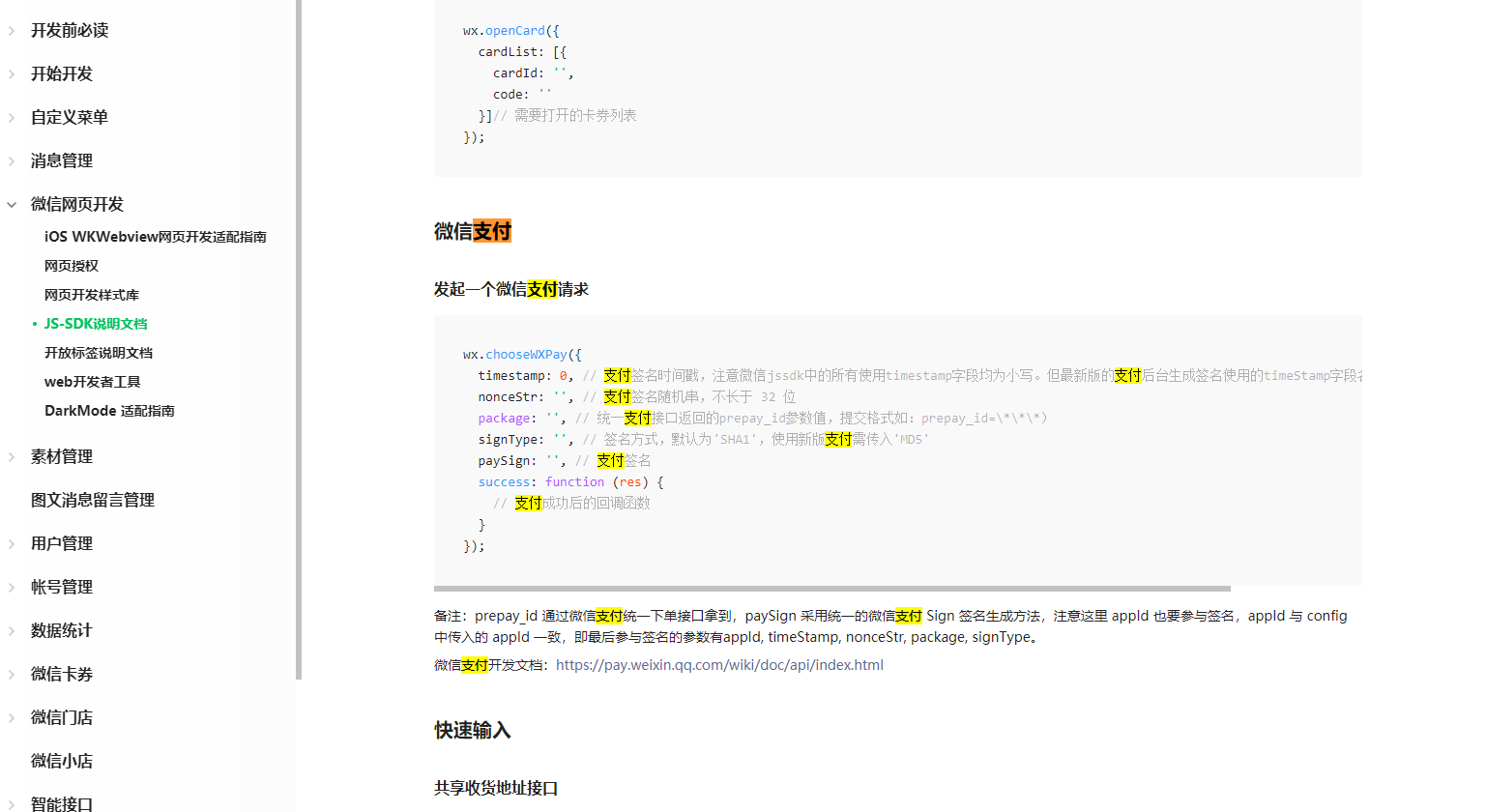Screen dimensions: 1486x812
Task: Open the web开发者工具 page
Action: pos(93,382)
